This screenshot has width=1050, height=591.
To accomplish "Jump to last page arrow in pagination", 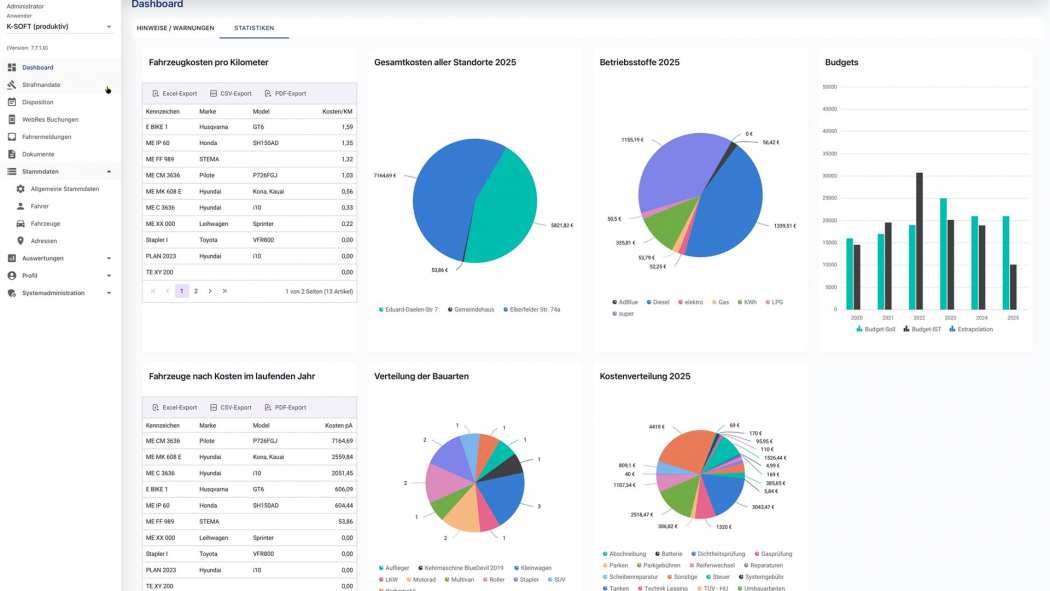I will pyautogui.click(x=225, y=291).
